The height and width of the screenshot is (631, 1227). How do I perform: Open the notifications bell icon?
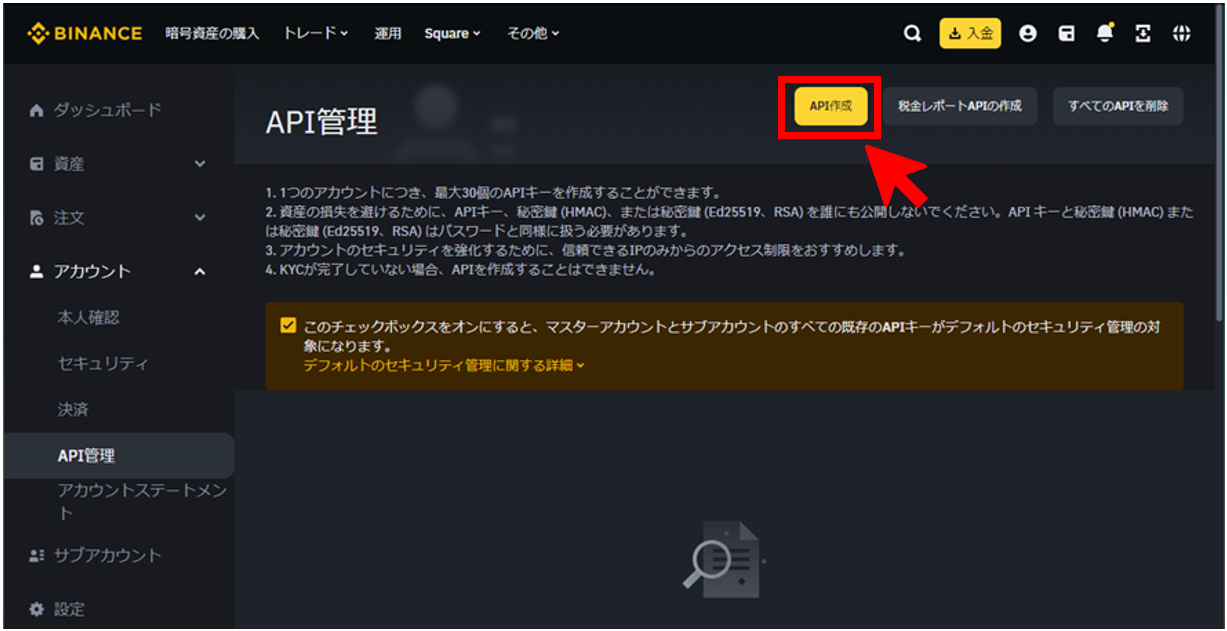[1104, 33]
